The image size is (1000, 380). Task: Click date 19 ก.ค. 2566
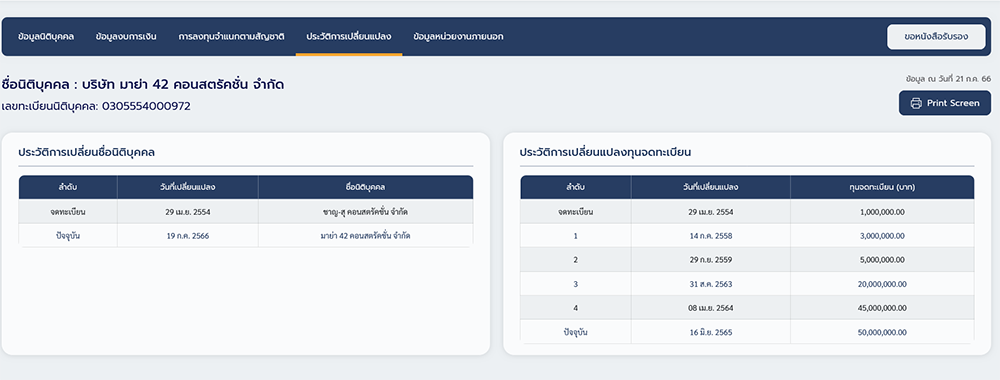click(x=188, y=235)
